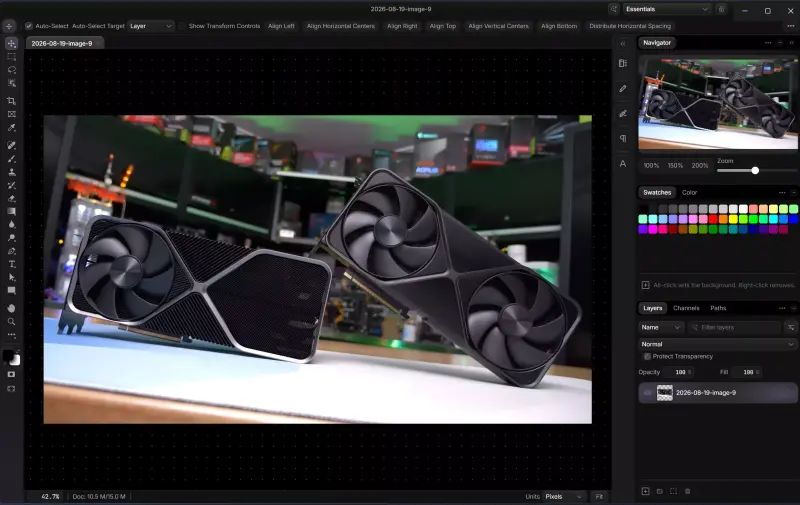Select the Path Selection arrow tool
The width and height of the screenshot is (800, 505).
coord(11,277)
